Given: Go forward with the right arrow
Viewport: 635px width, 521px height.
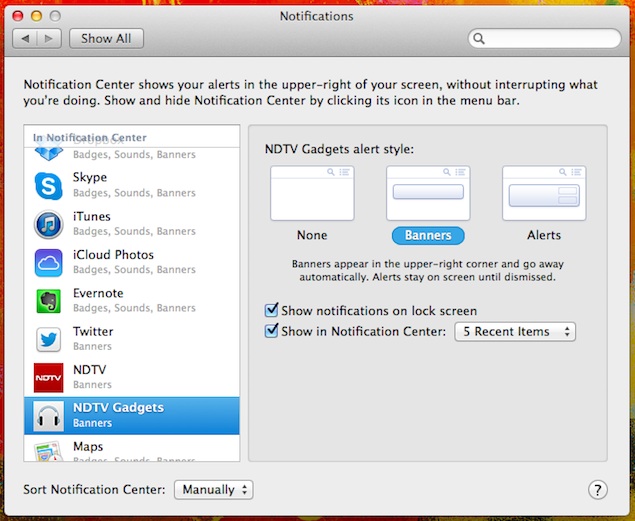Looking at the screenshot, I should click(x=49, y=38).
